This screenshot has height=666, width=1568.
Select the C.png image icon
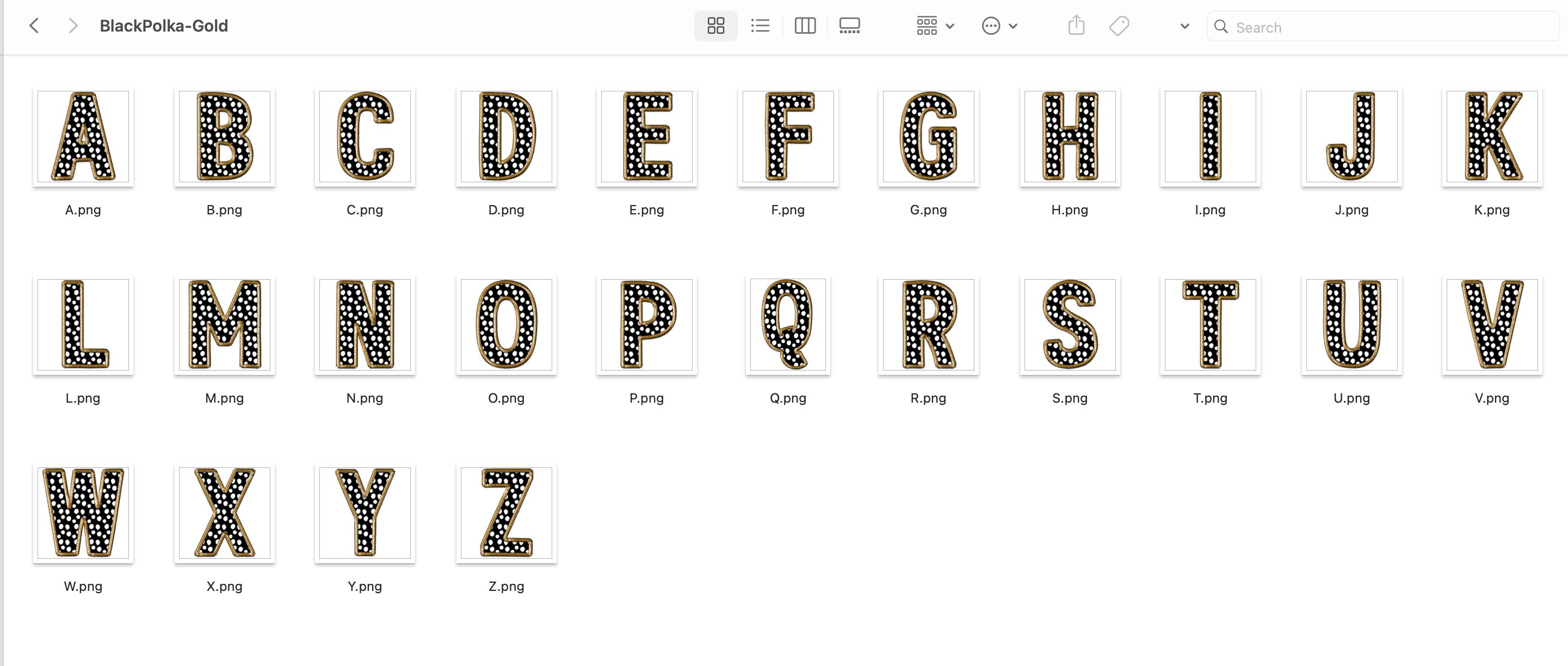point(365,137)
